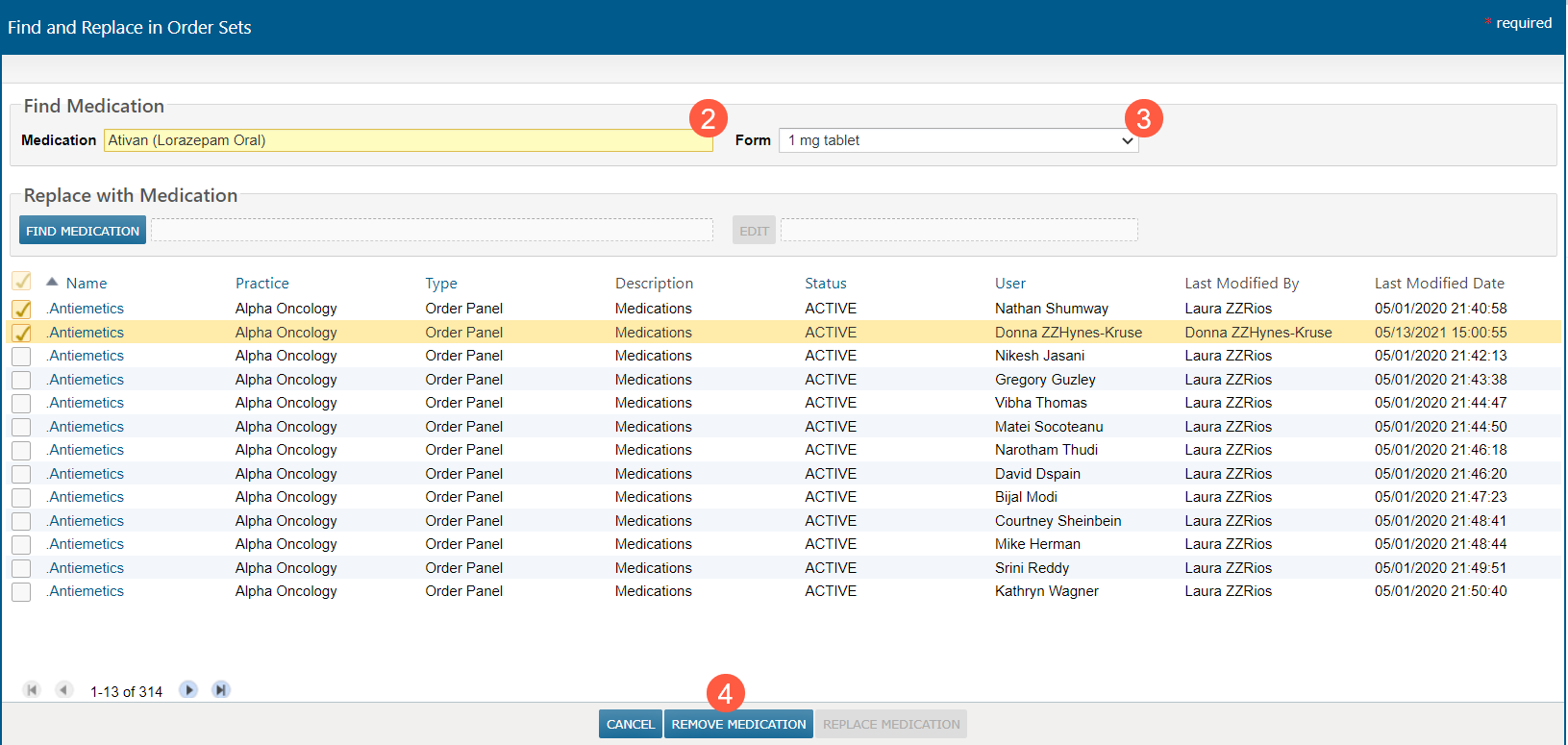Jump to the last results page
The image size is (1568, 745).
point(221,690)
